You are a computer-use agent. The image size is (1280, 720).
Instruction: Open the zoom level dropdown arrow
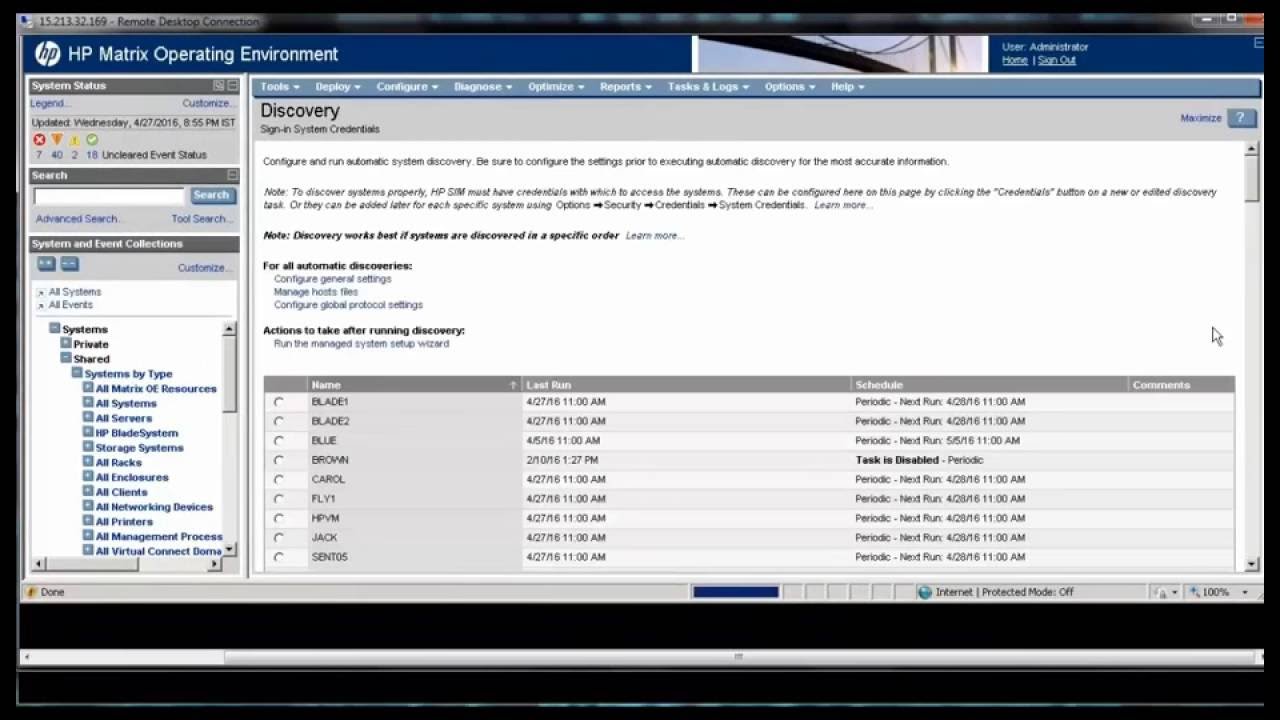(x=1245, y=592)
